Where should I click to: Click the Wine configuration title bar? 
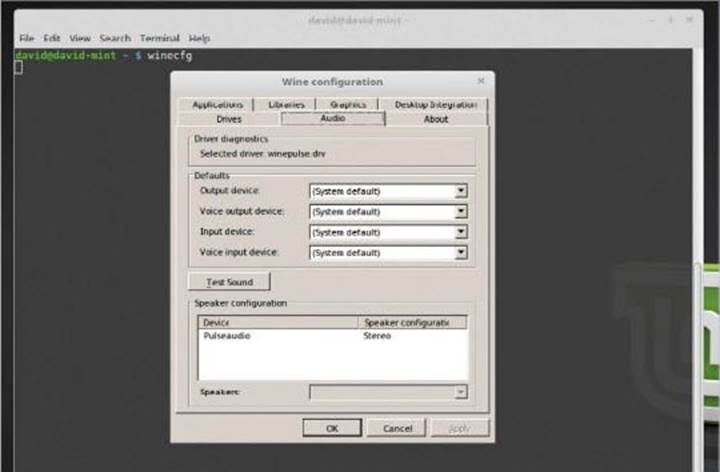[332, 82]
